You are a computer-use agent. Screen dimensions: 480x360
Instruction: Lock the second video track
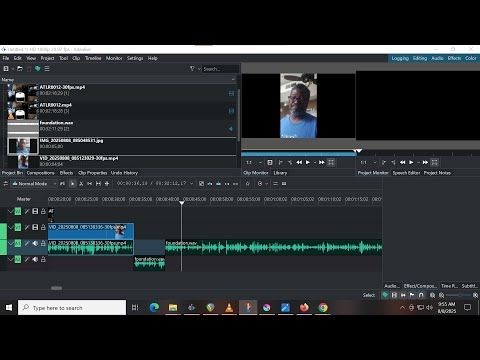pyautogui.click(x=43, y=227)
